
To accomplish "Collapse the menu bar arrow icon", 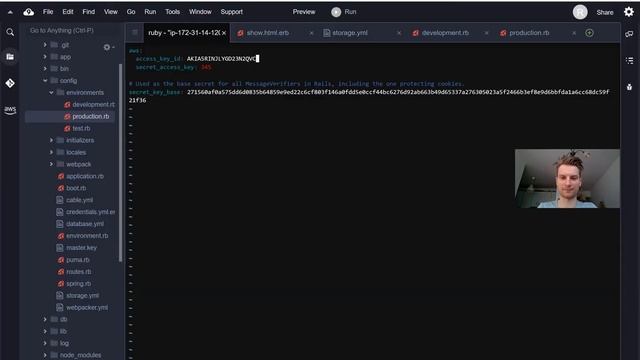I will (x=10, y=12).
